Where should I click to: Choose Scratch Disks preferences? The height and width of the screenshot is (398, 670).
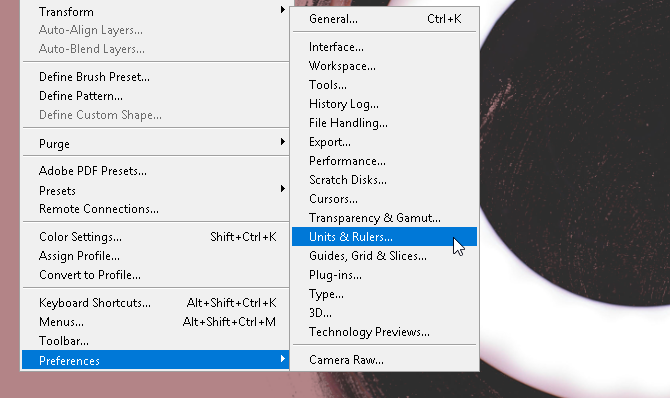click(384, 180)
